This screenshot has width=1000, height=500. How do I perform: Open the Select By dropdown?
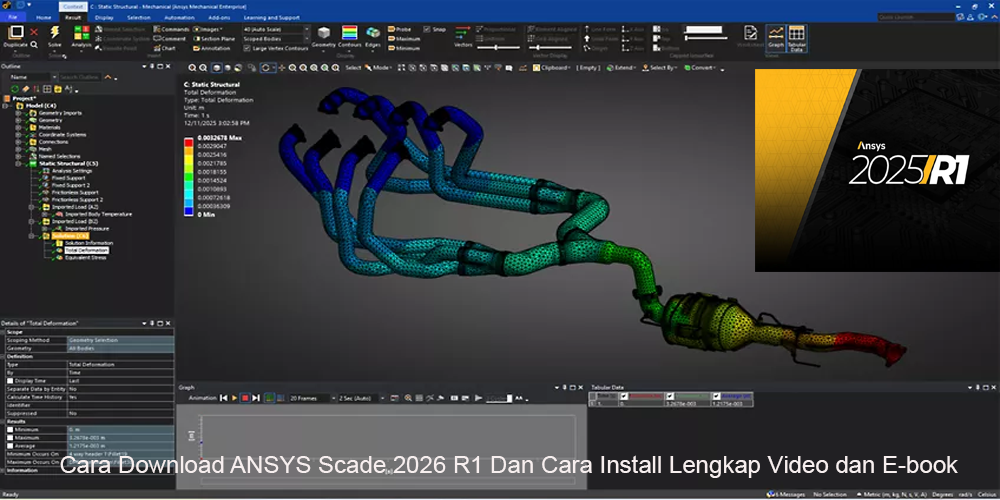pos(660,68)
